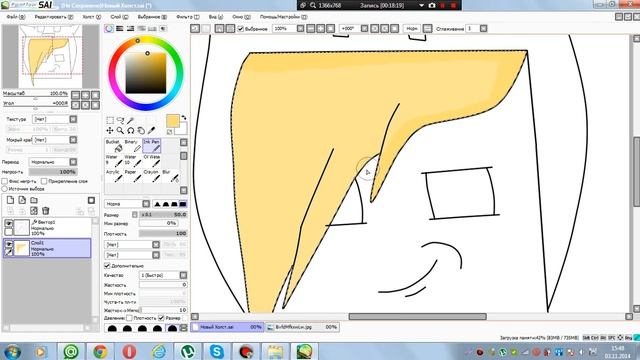Choose the rectangular selection tool
This screenshot has width=640, height=360.
(110, 120)
